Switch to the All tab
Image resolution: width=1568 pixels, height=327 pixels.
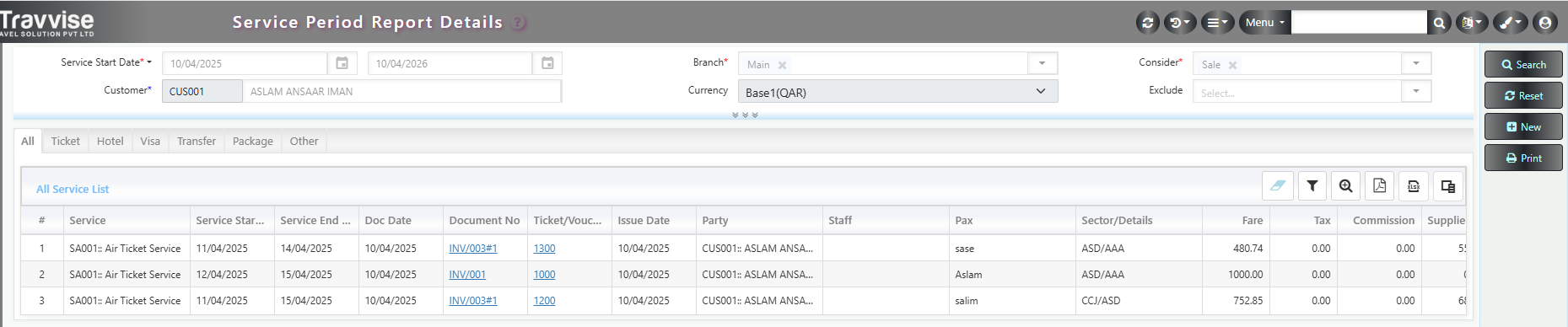point(28,141)
